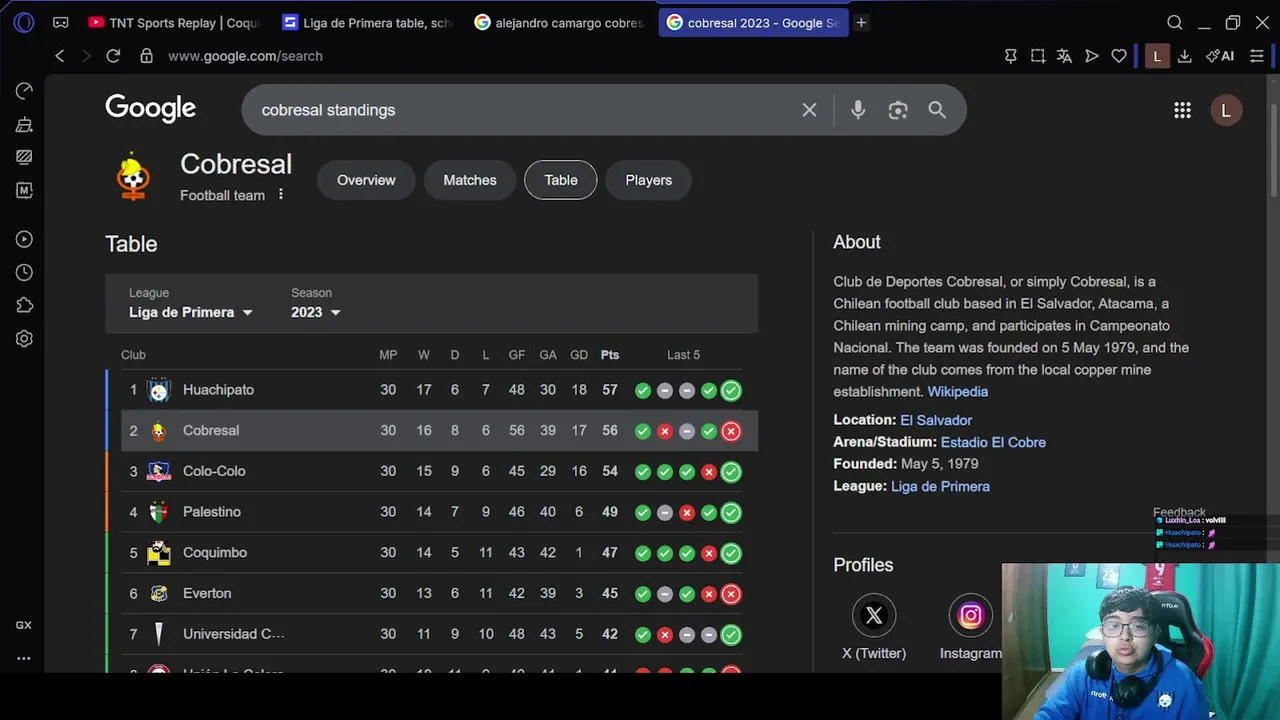Start voice search microphone
1280x720 pixels.
pyautogui.click(x=858, y=110)
